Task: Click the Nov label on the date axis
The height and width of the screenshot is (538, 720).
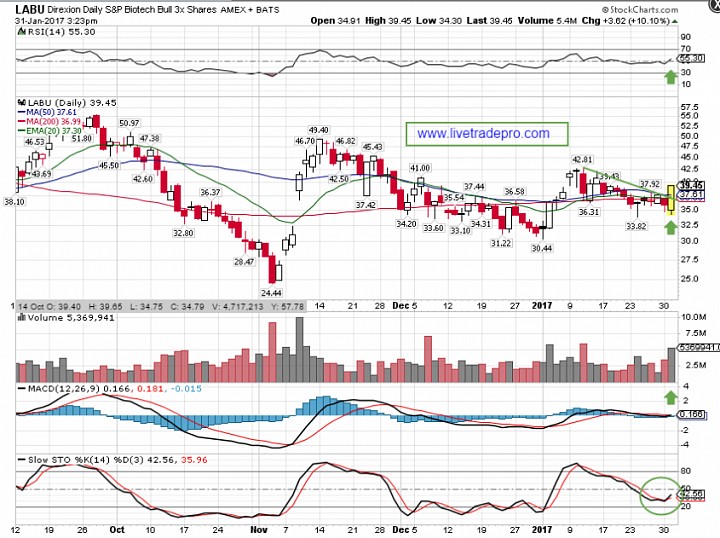Action: [259, 530]
